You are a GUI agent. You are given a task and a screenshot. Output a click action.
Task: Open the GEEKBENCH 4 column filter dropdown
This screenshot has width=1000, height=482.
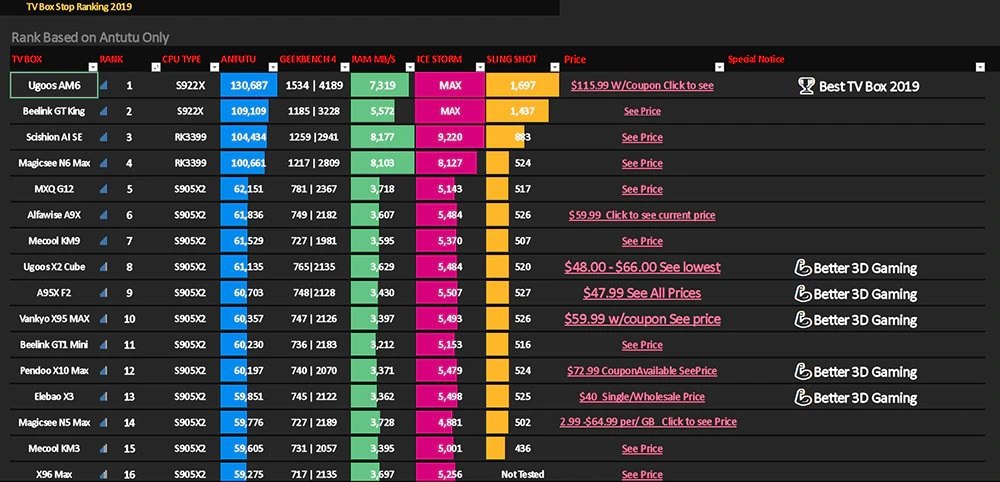coord(345,67)
